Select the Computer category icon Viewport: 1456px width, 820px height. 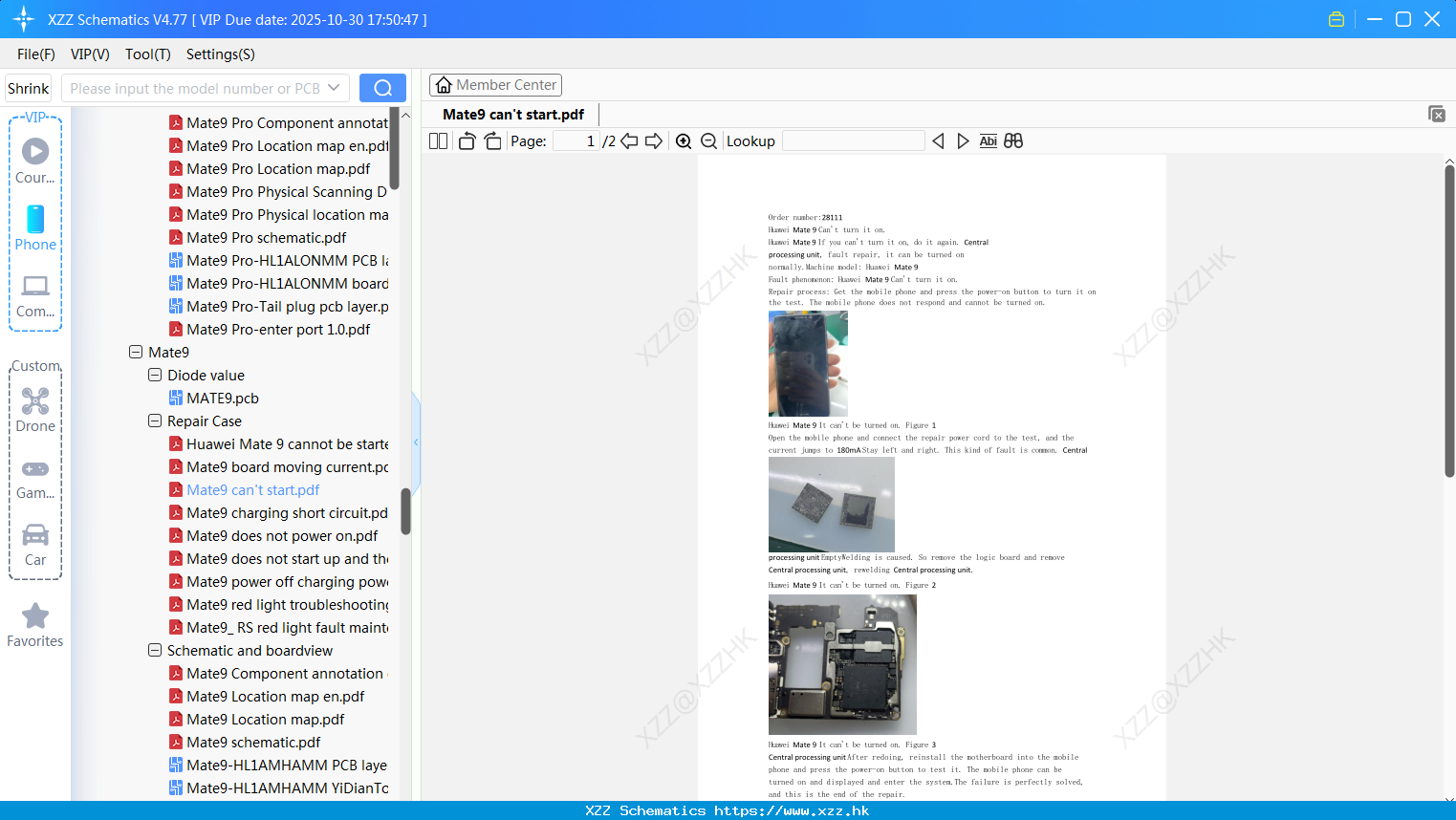click(x=35, y=295)
